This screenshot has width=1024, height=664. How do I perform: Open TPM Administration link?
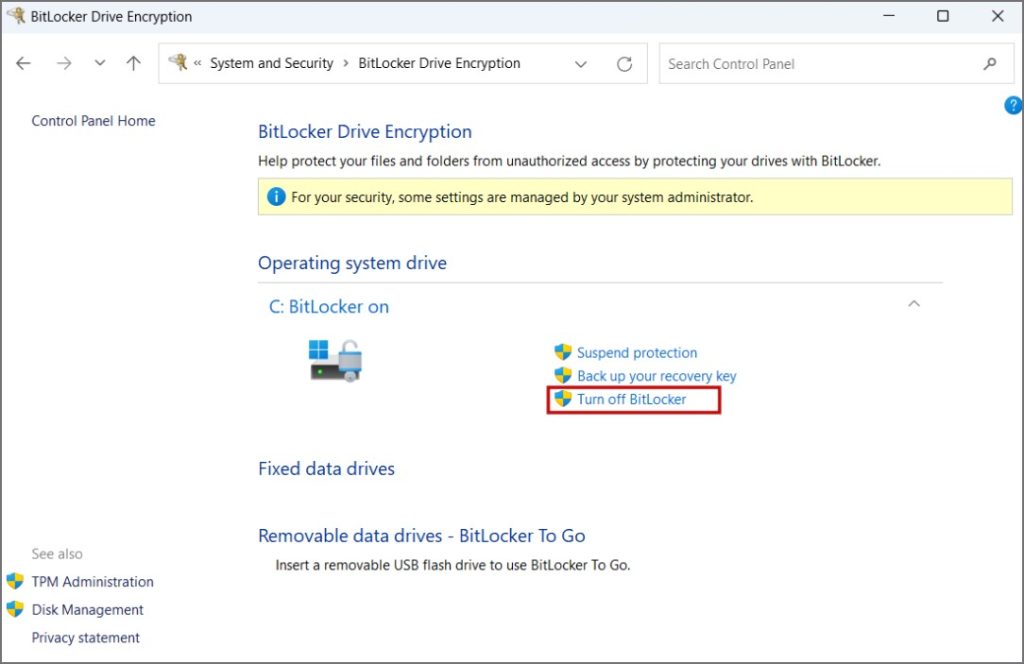93,582
